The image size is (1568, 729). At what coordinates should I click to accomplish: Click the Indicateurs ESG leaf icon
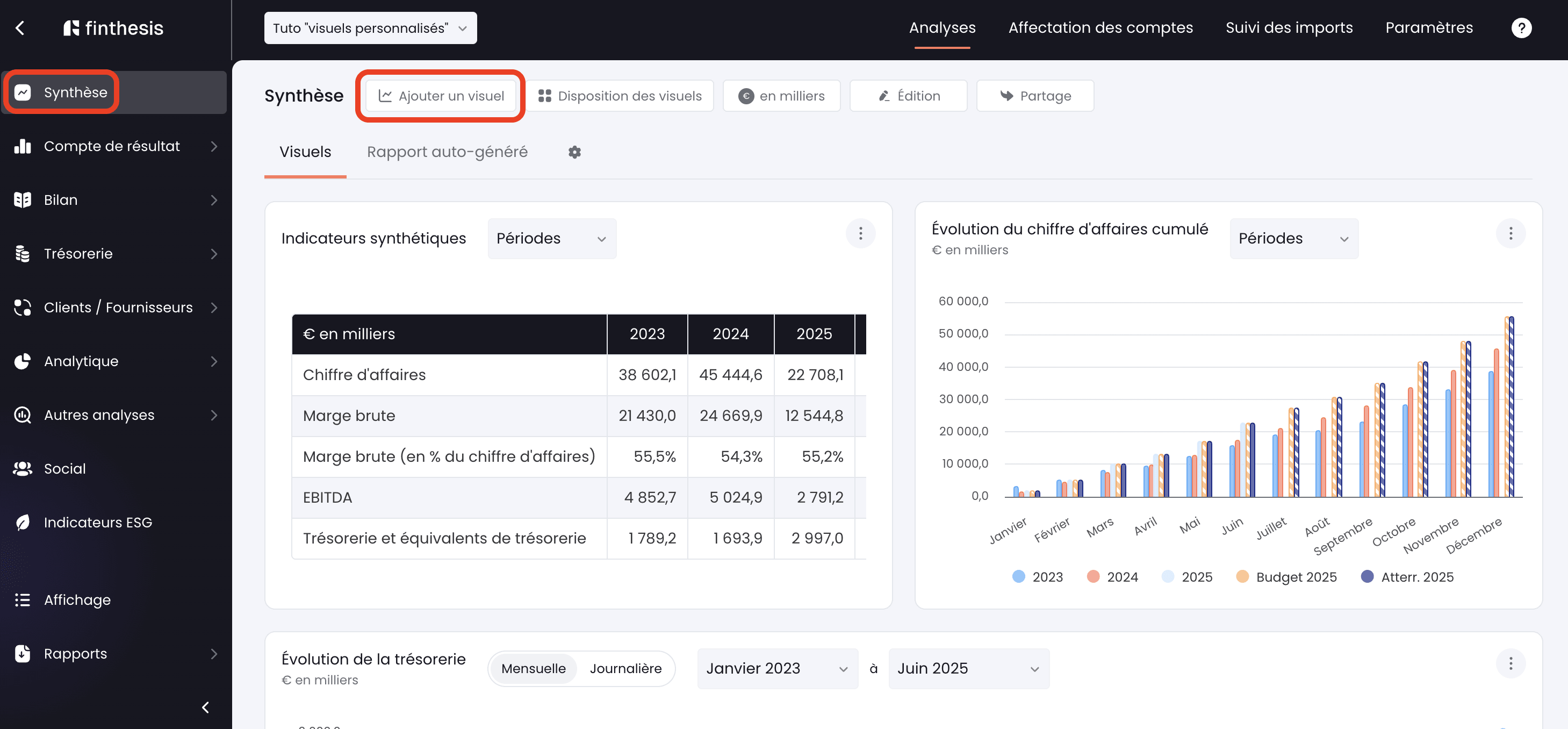tap(23, 523)
